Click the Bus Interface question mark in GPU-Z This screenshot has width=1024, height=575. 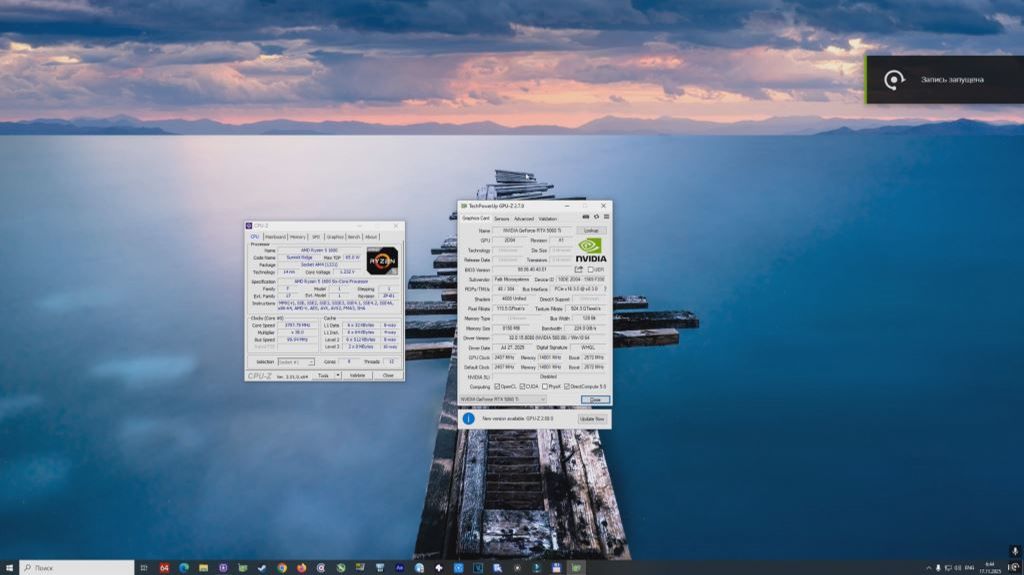pyautogui.click(x=605, y=289)
